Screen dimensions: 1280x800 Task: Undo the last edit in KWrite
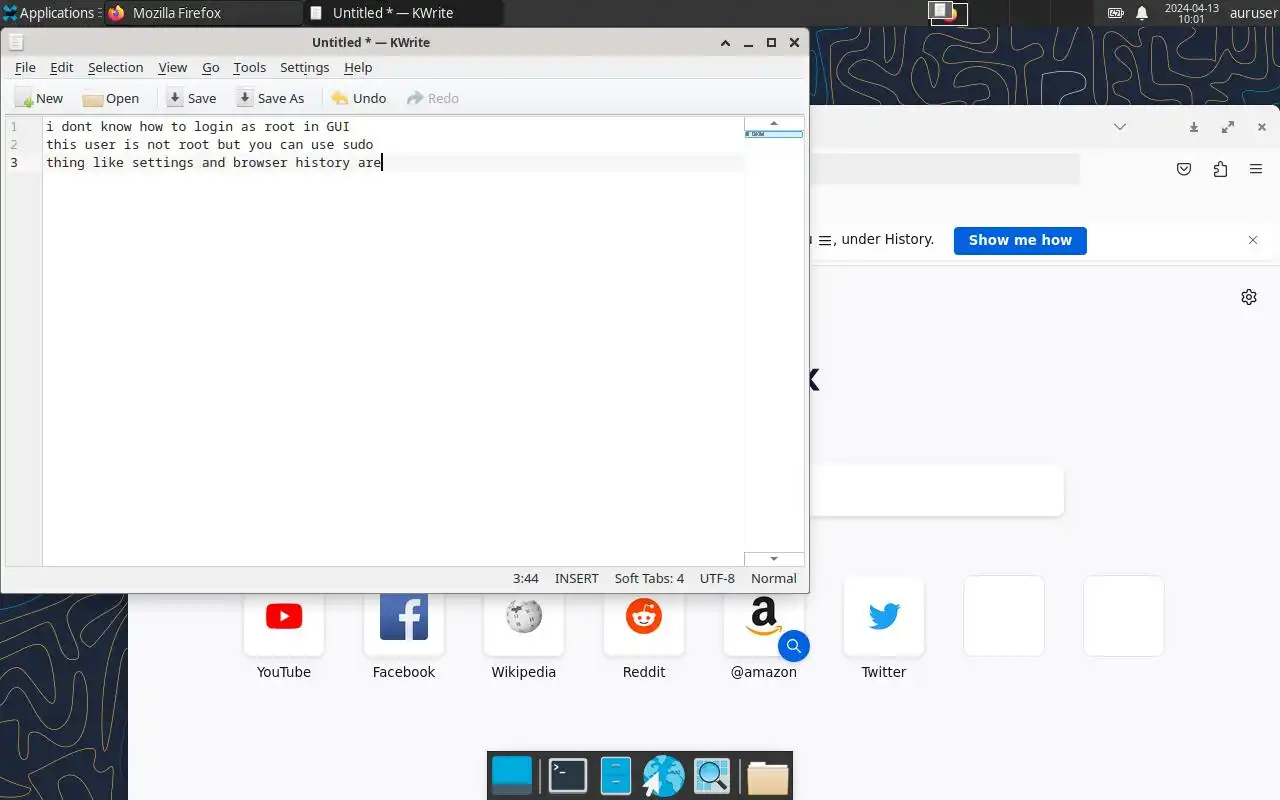(358, 98)
